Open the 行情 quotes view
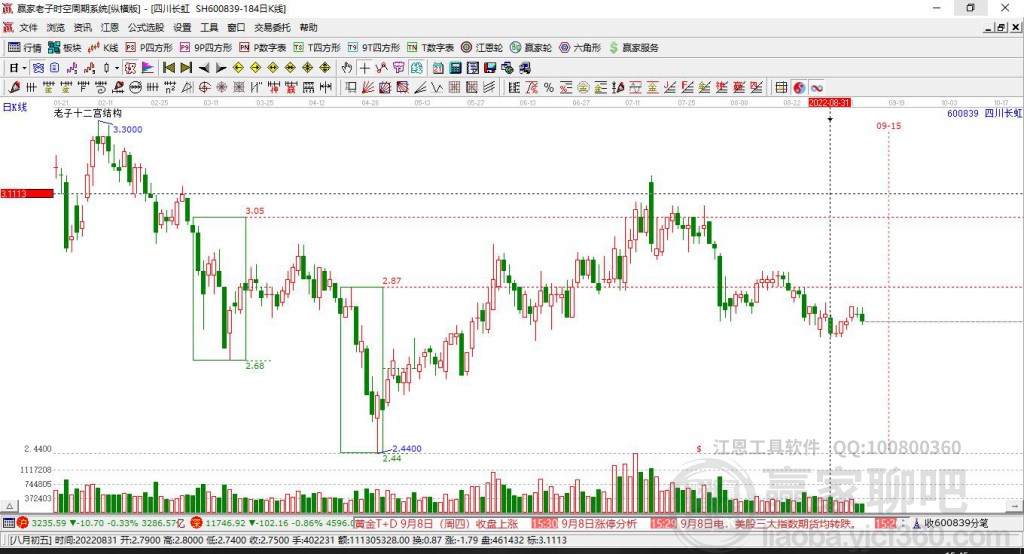This screenshot has width=1024, height=554. pyautogui.click(x=25, y=48)
